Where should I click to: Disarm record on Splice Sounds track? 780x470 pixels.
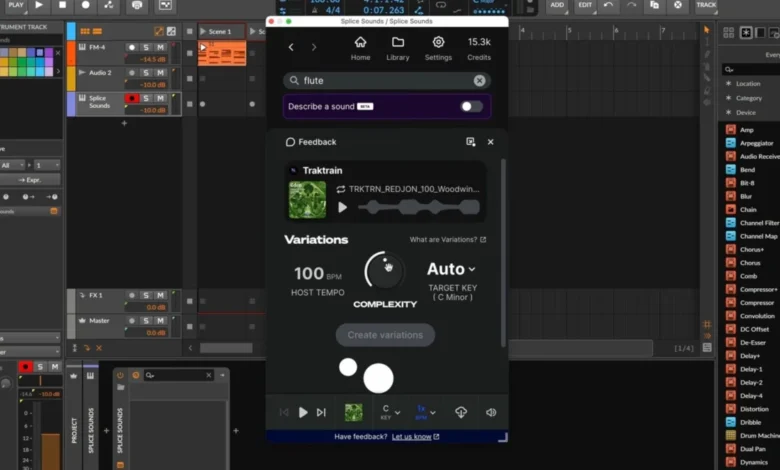coord(131,99)
